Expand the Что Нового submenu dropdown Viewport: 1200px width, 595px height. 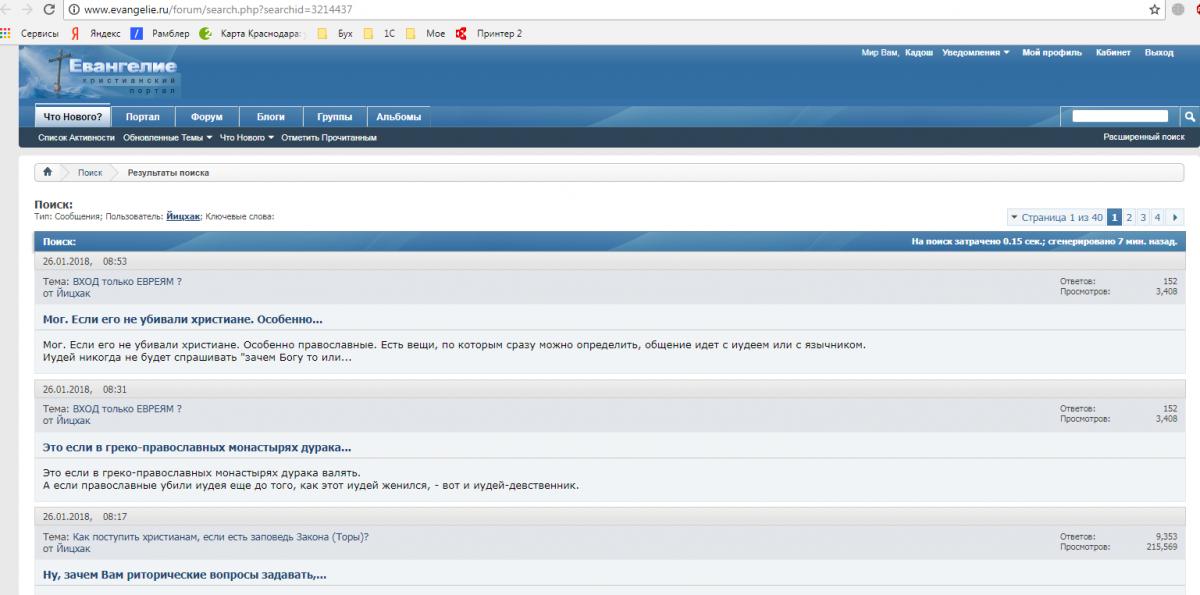[x=246, y=137]
